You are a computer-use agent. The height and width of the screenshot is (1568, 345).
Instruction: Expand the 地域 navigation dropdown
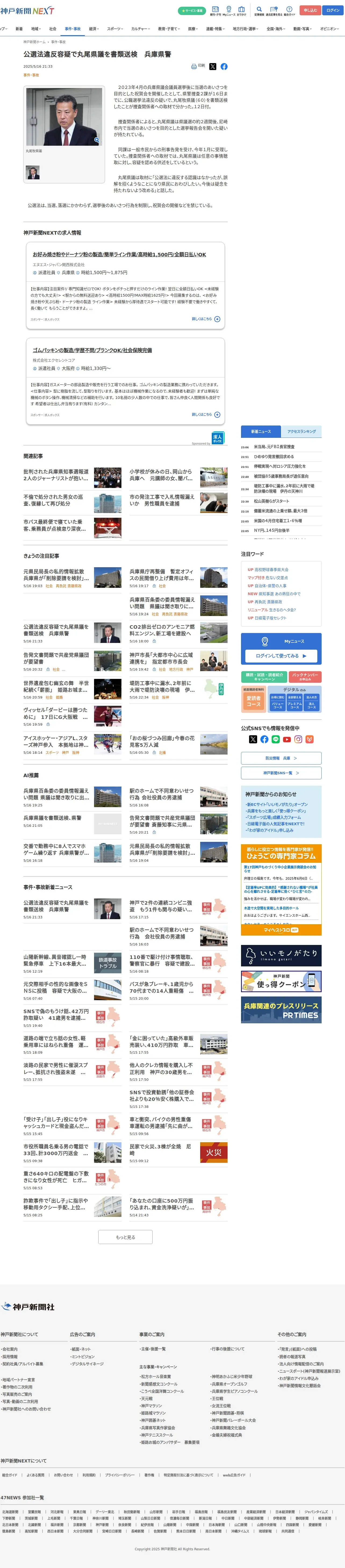[x=36, y=29]
